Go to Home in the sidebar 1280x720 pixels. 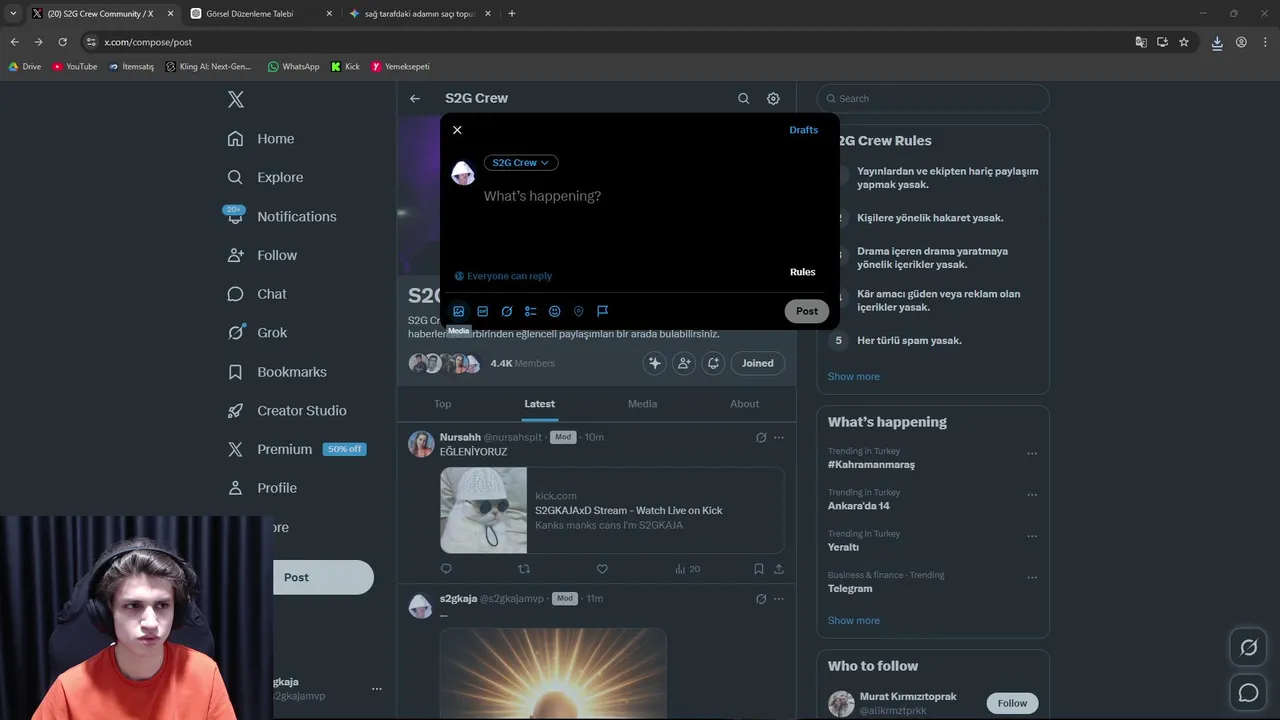(261, 139)
